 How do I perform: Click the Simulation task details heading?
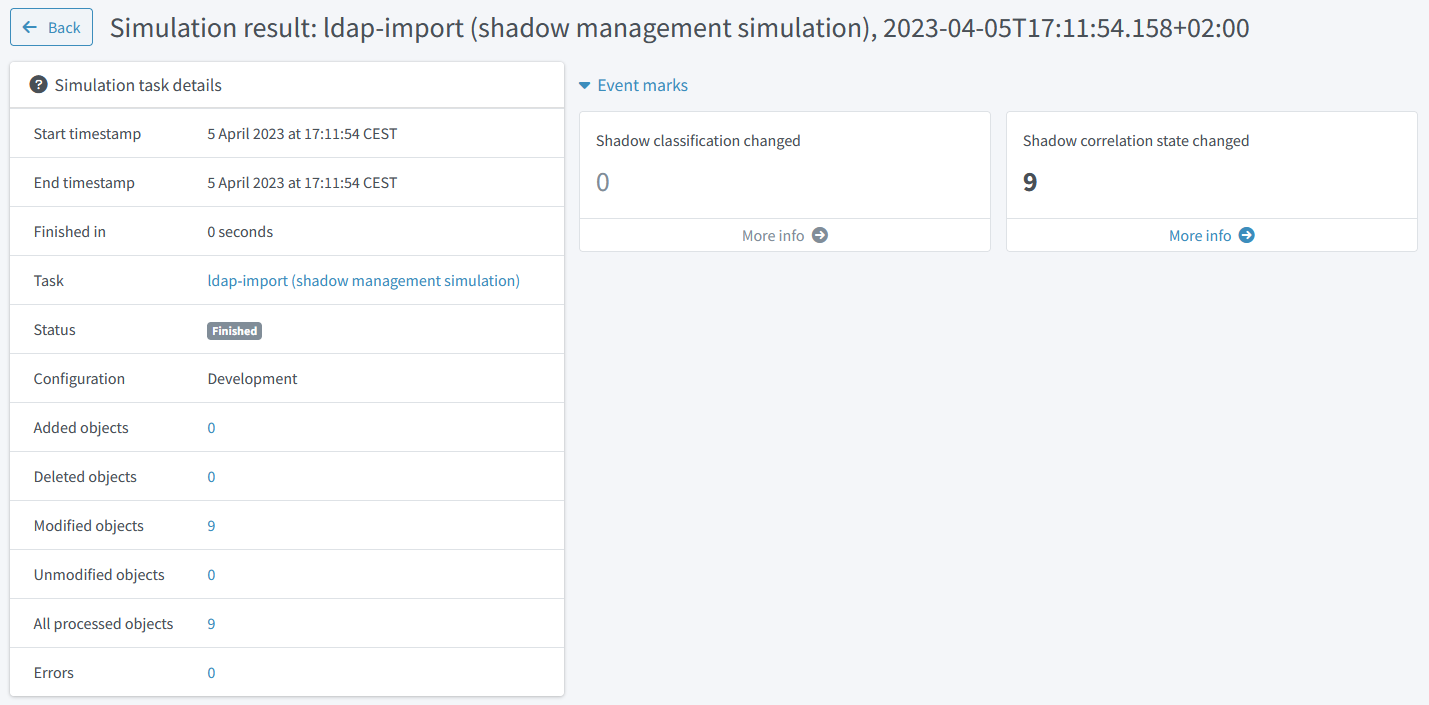click(138, 86)
